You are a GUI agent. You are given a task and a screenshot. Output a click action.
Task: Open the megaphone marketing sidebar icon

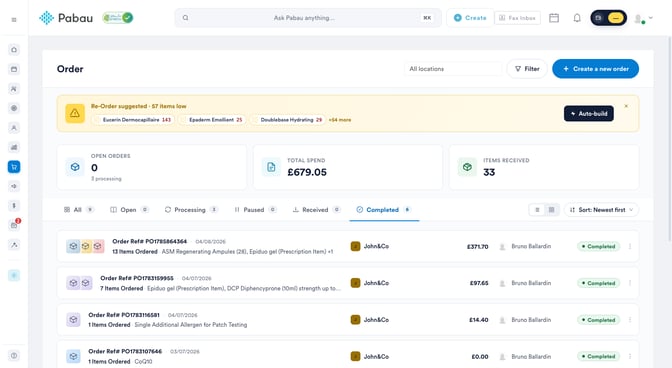pos(14,186)
